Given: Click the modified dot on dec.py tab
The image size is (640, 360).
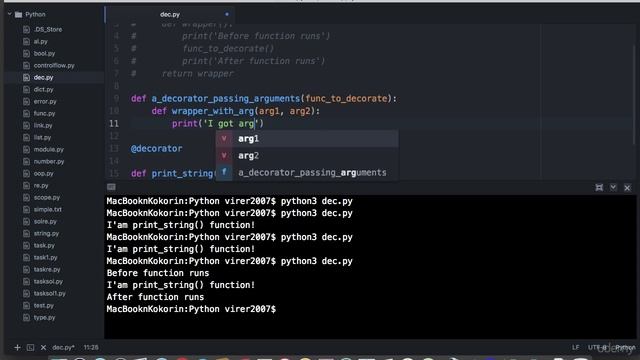Looking at the screenshot, I should (227, 14).
